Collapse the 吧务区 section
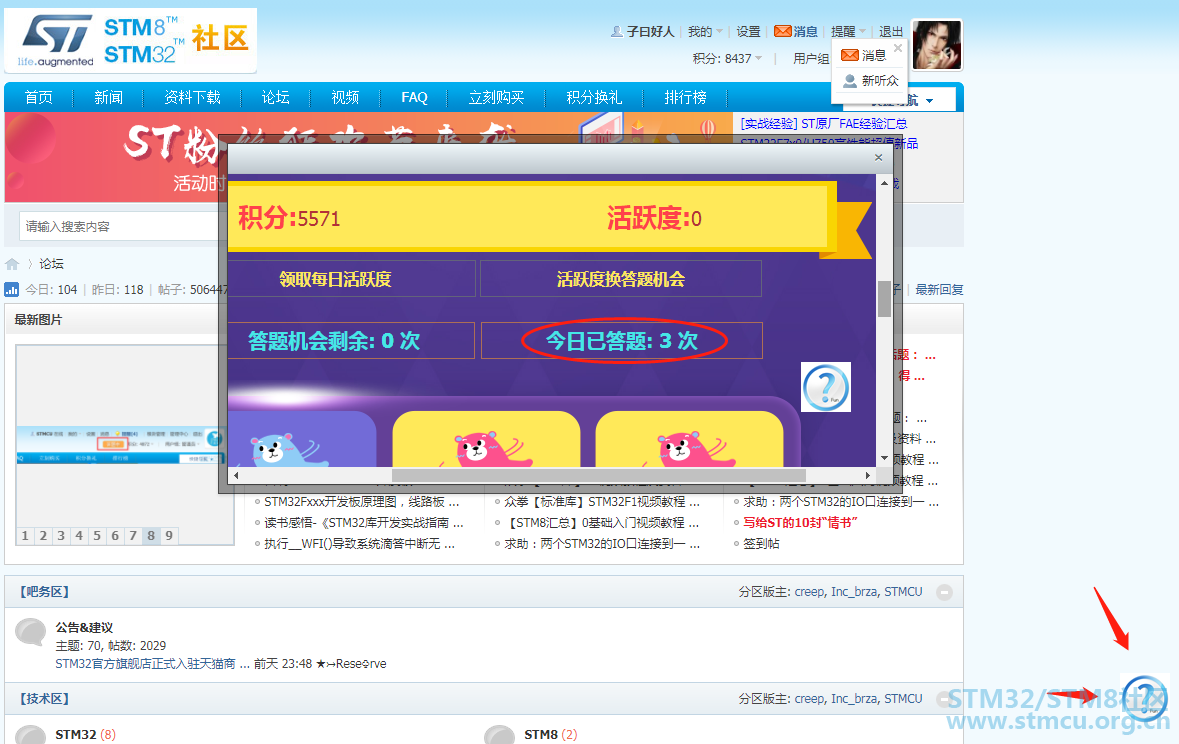The width and height of the screenshot is (1179, 744). 944,592
